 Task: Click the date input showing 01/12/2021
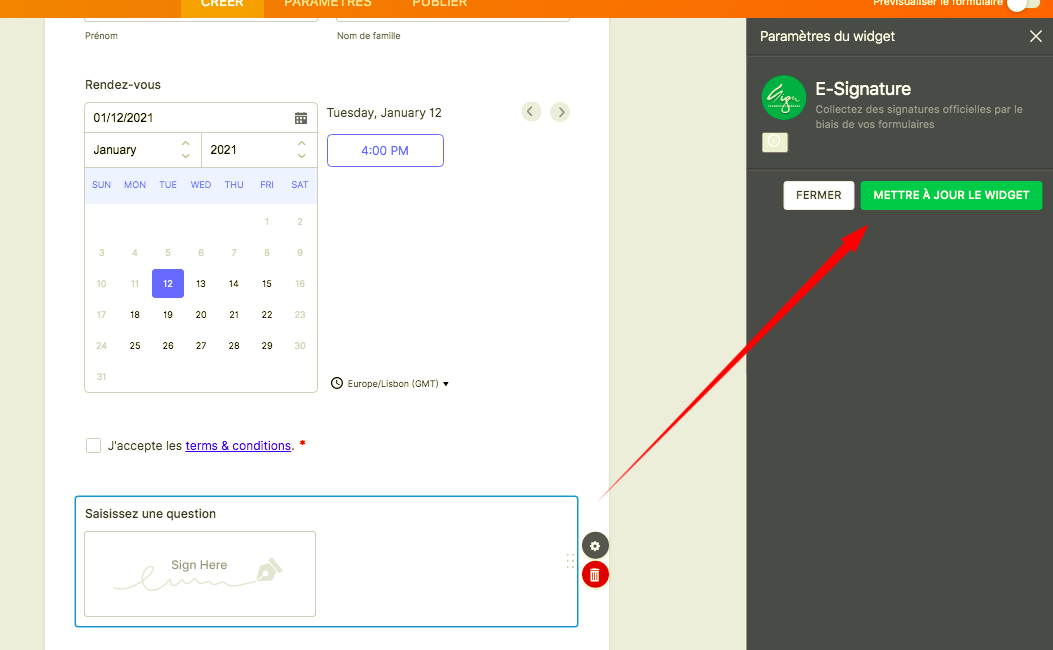click(x=201, y=118)
